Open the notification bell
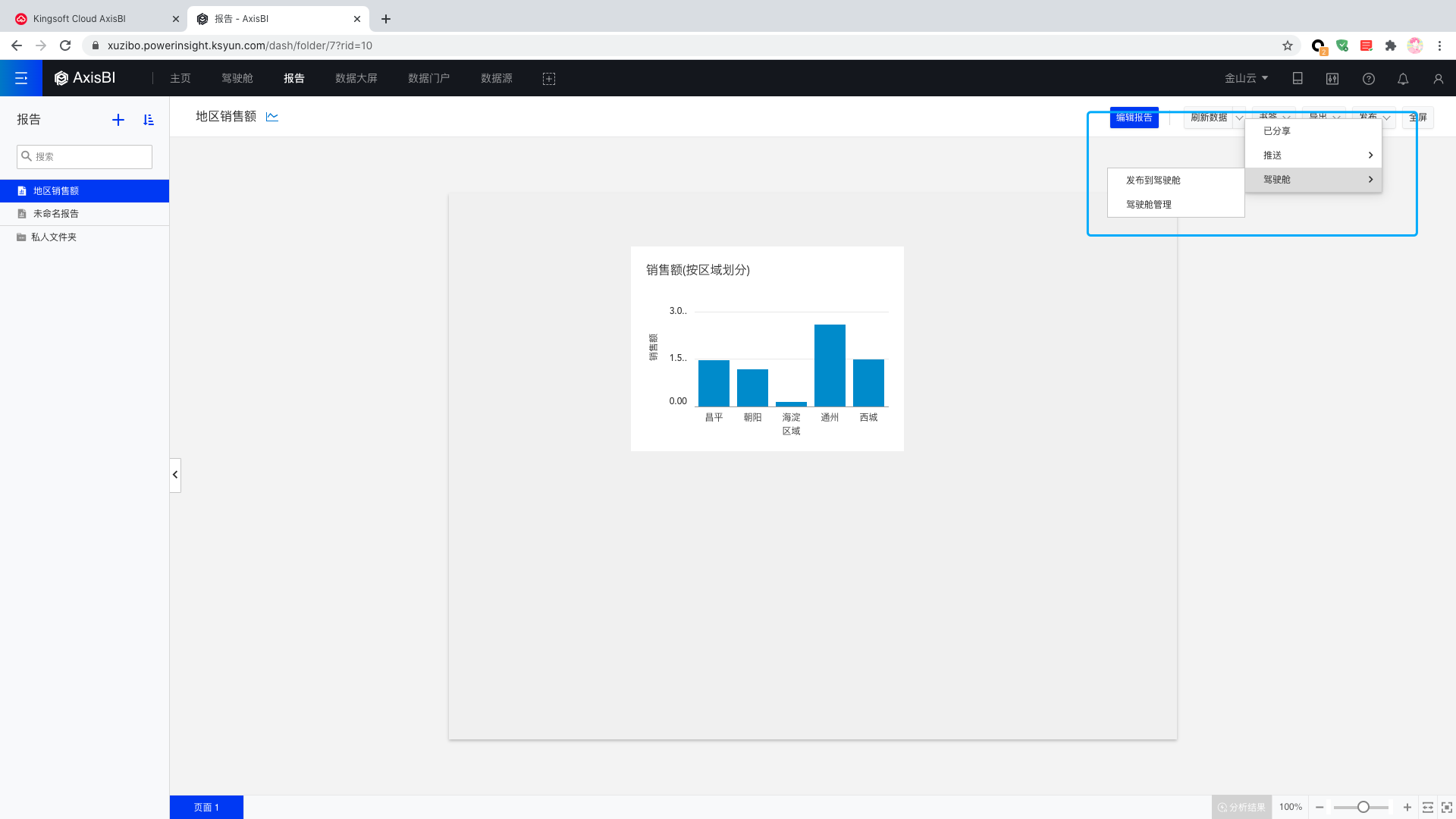The width and height of the screenshot is (1456, 819). click(x=1403, y=79)
